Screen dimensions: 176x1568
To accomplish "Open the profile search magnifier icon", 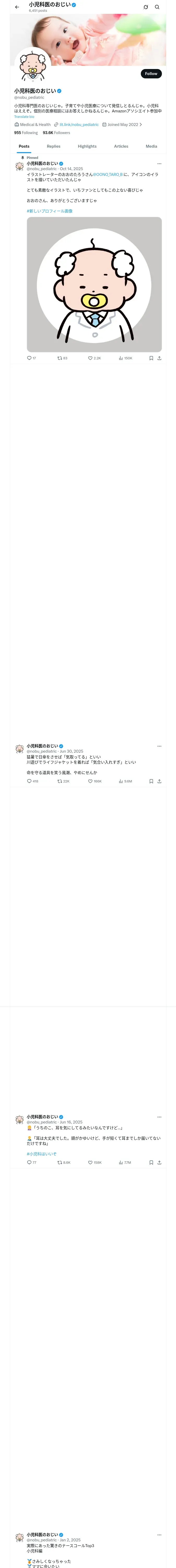I will pos(157,7).
